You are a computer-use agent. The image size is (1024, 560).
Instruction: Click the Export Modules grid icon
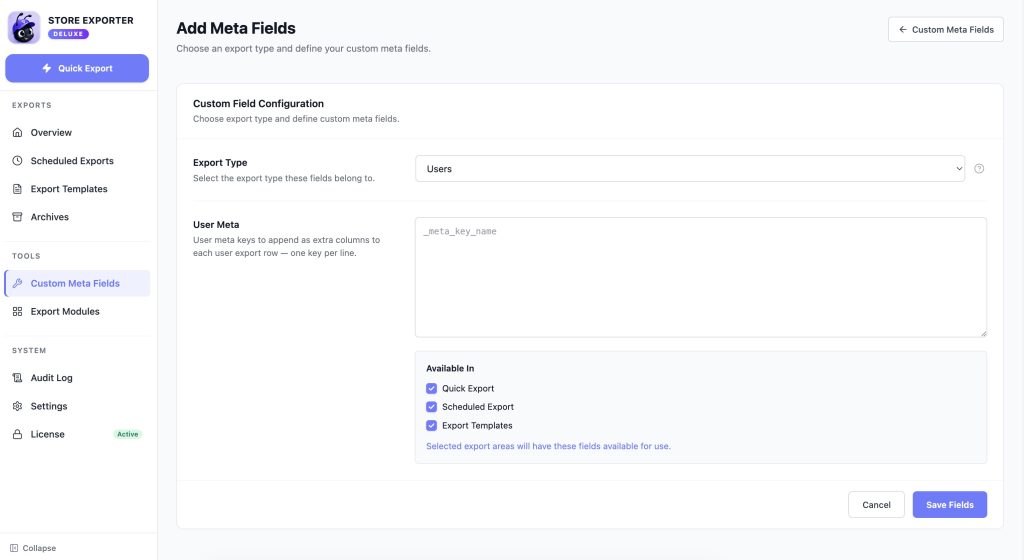pyautogui.click(x=18, y=311)
